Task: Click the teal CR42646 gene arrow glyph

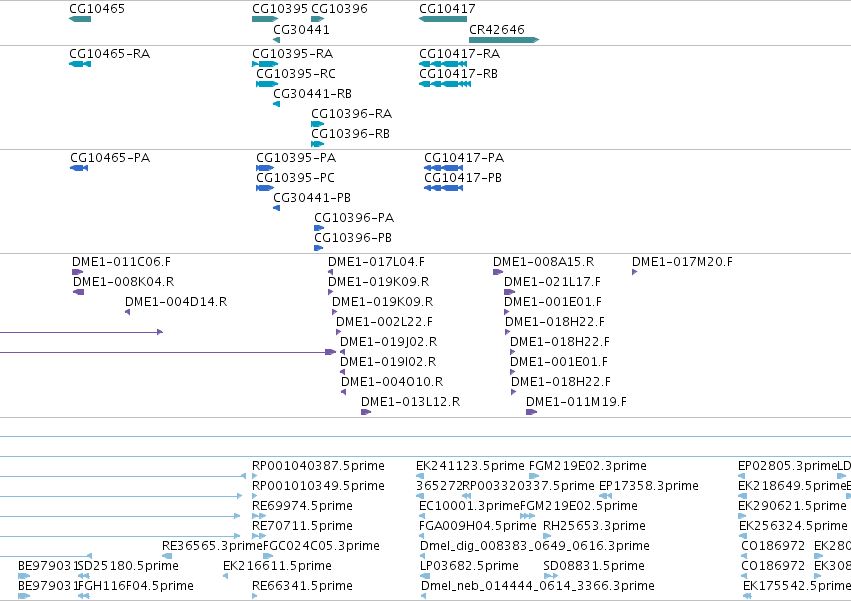Action: [x=504, y=40]
